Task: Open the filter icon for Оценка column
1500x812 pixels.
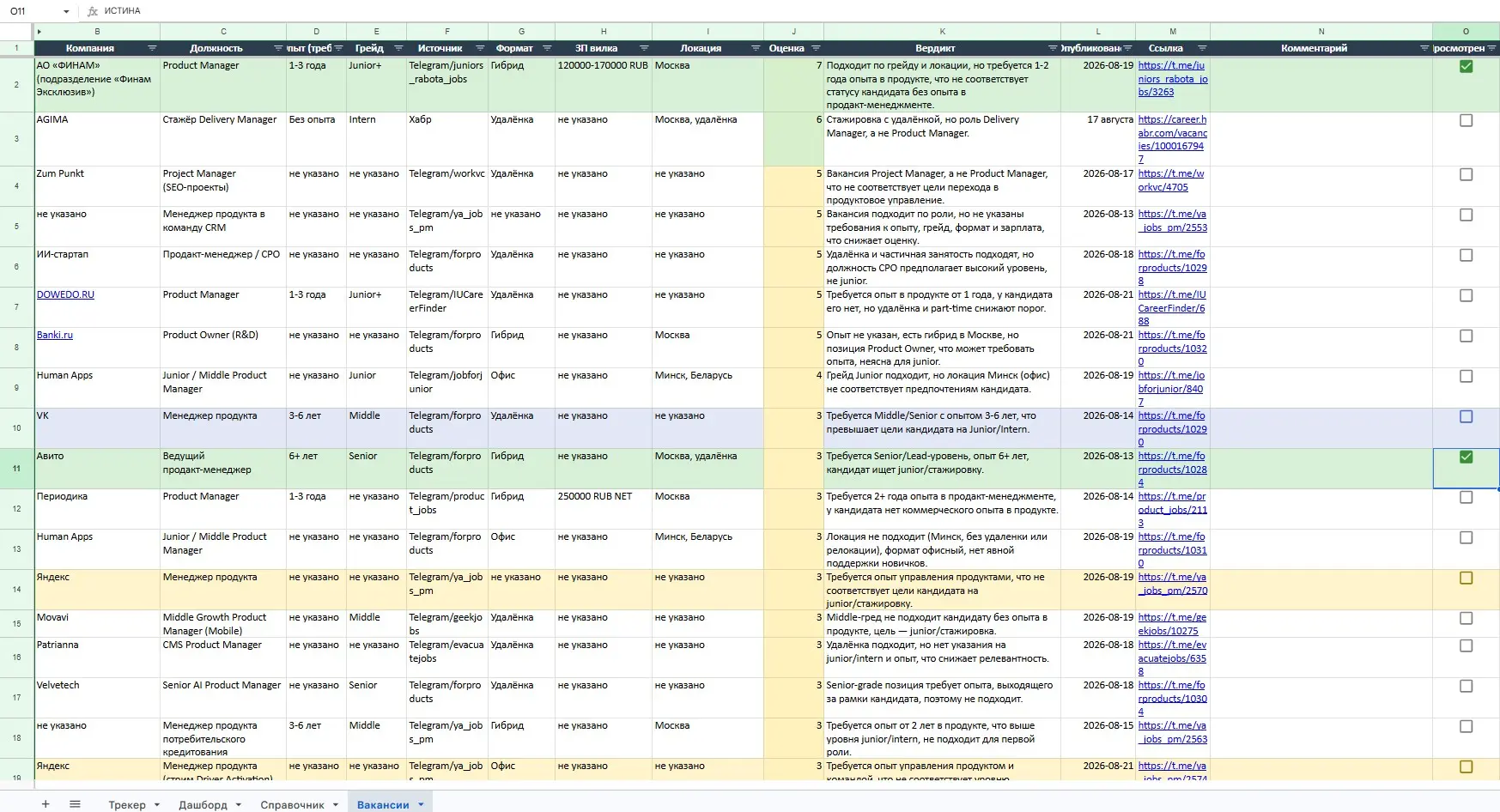Action: click(816, 48)
